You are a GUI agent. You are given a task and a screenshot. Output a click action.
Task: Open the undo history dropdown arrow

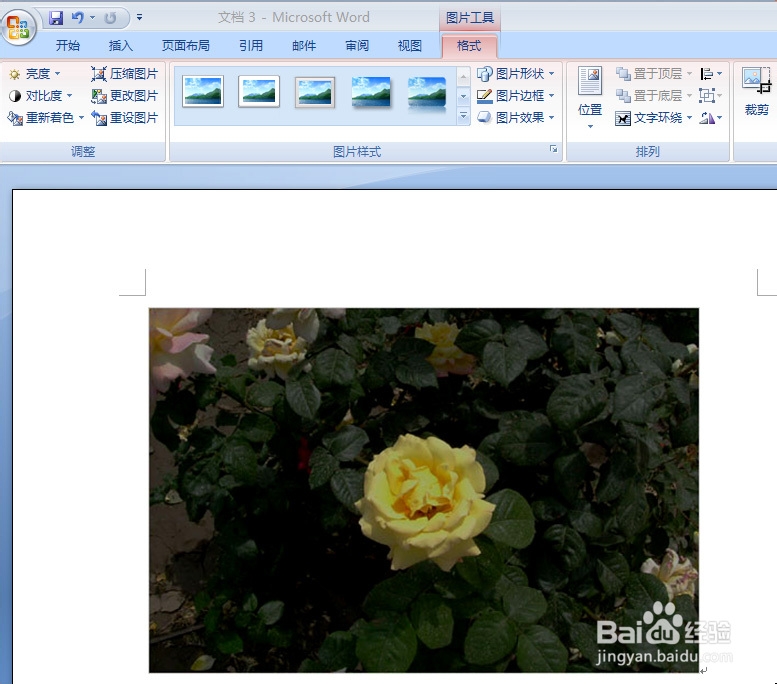92,18
